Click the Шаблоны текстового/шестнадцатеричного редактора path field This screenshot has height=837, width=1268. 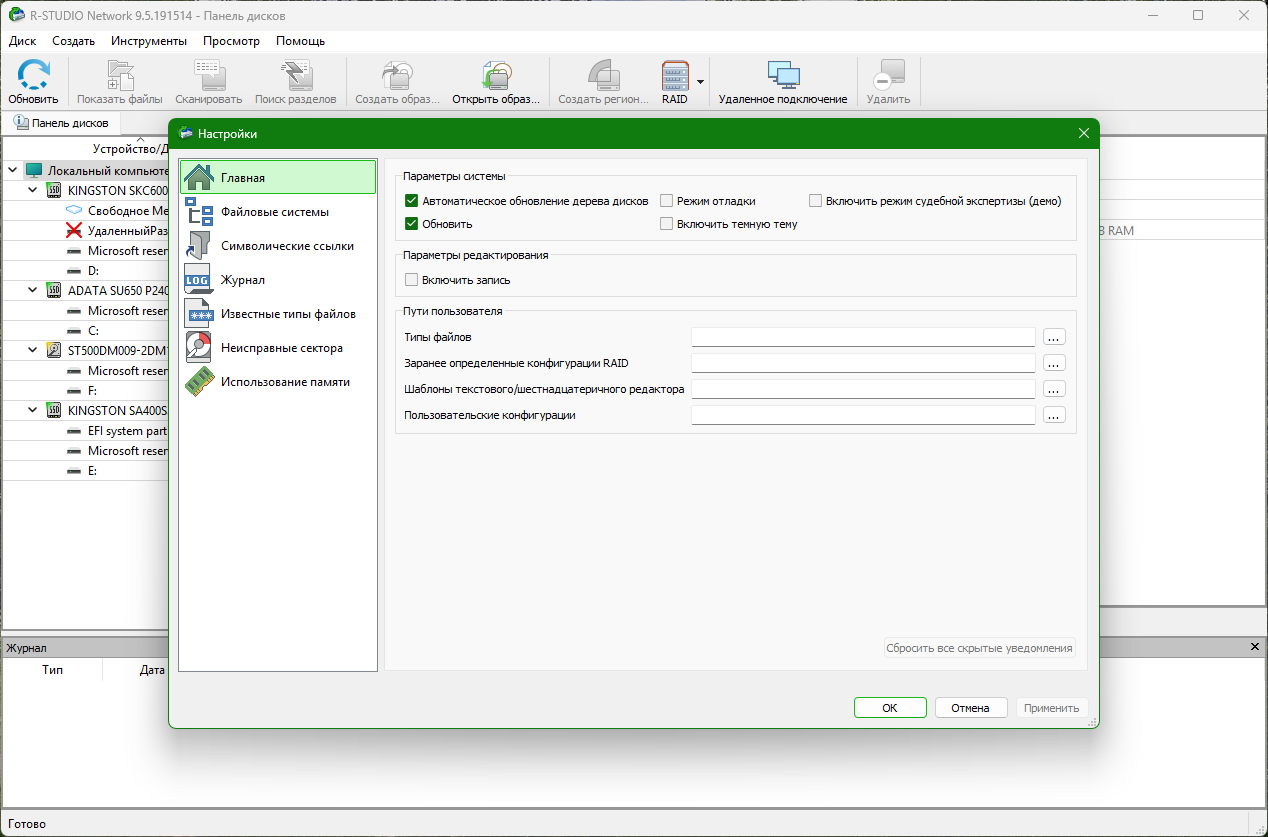tap(863, 389)
